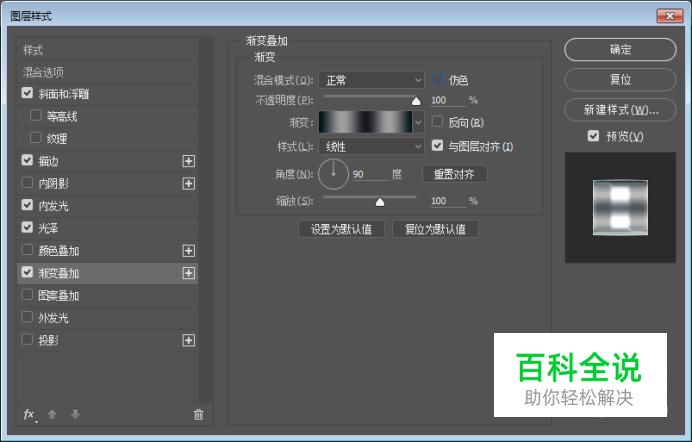The height and width of the screenshot is (442, 692).
Task: Click the gradient preview swatch to edit
Action: click(x=365, y=122)
